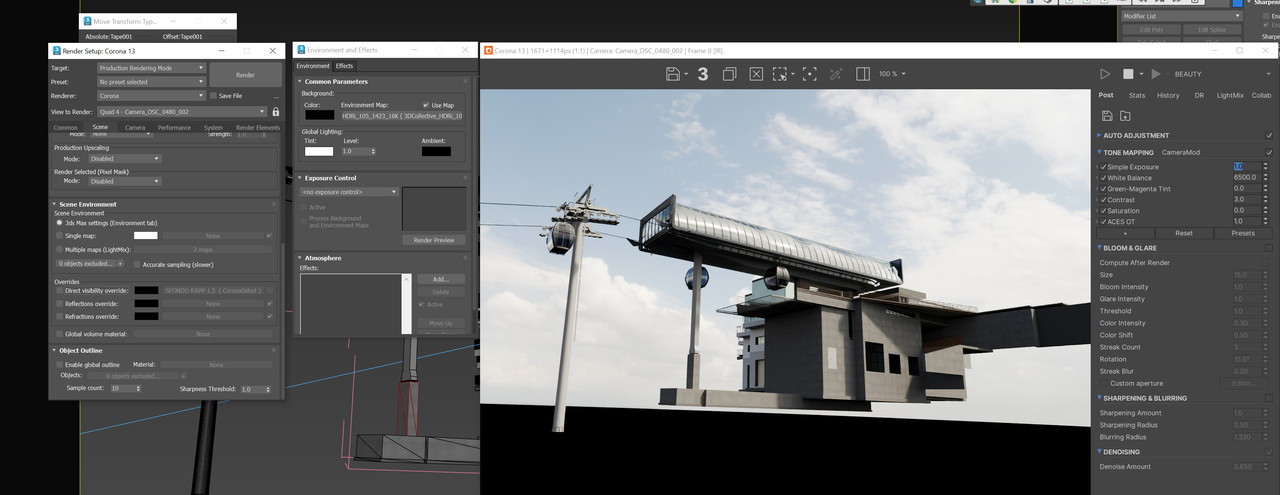Open the Target dropdown showing Production Rendering Mode
The width and height of the screenshot is (1280, 495).
pos(151,68)
